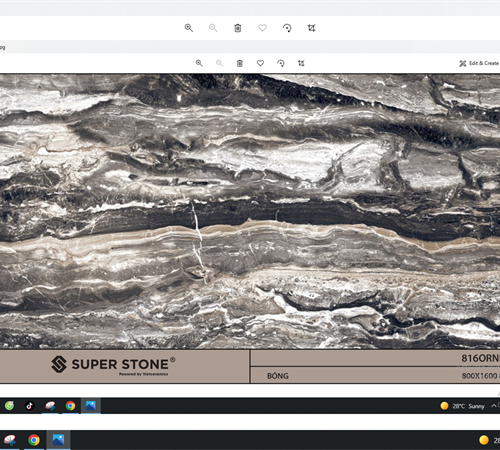Image resolution: width=500 pixels, height=450 pixels.
Task: Open the 28°C Sunny weather widget
Action: [x=463, y=406]
